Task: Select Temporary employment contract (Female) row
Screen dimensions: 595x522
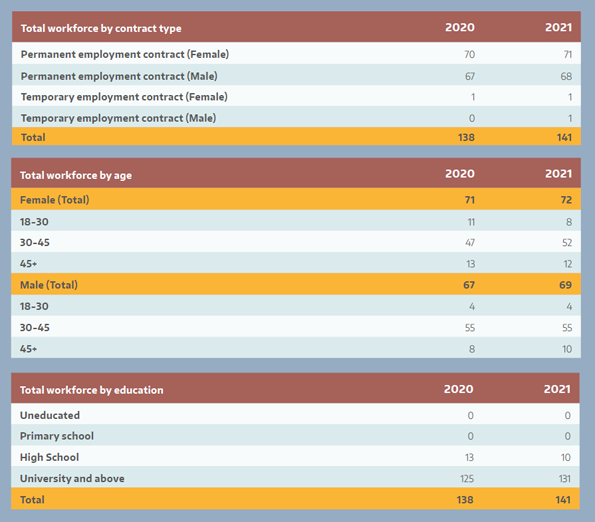Action: 296,96
